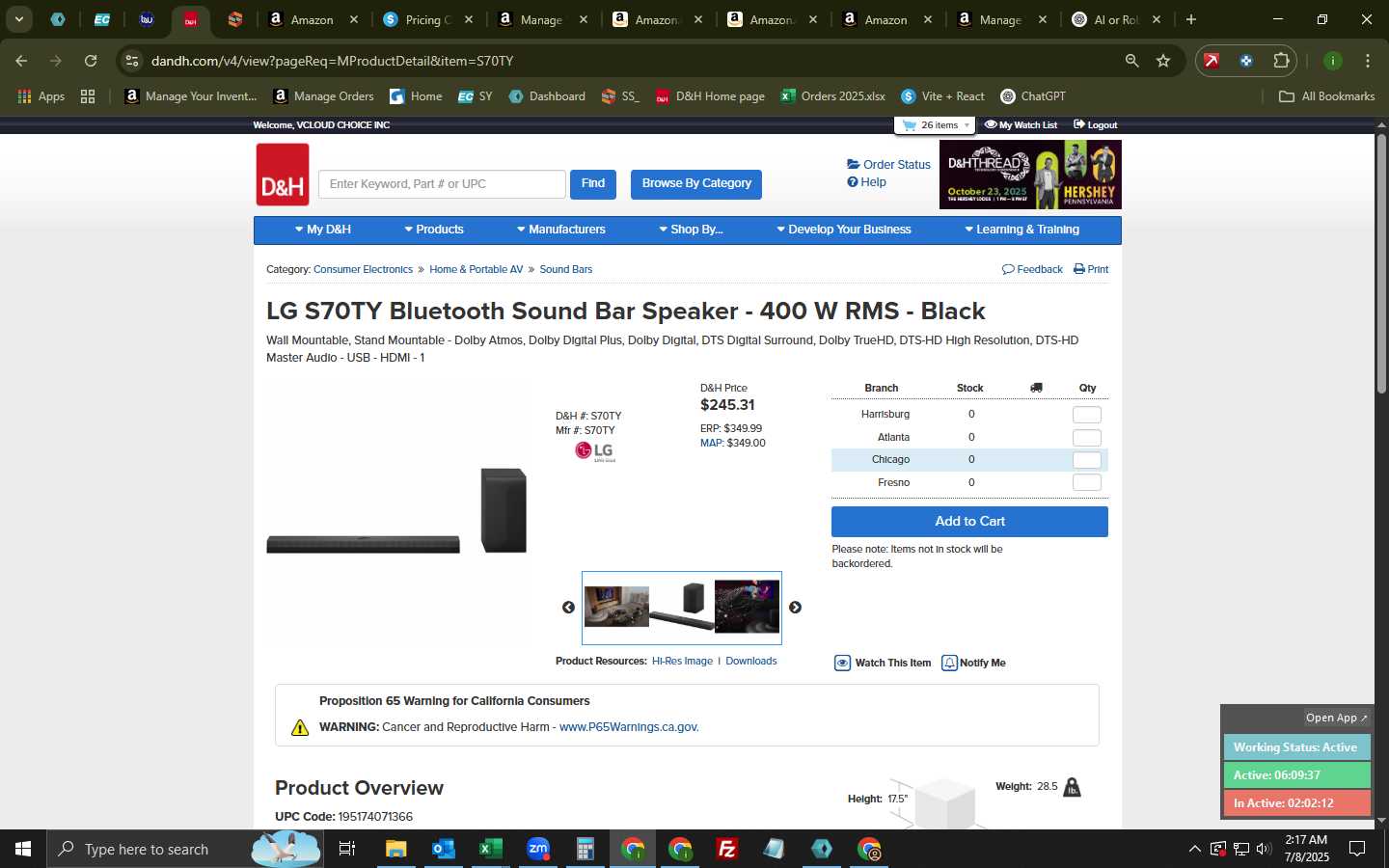
Task: Open My Watch List
Action: (x=1021, y=125)
